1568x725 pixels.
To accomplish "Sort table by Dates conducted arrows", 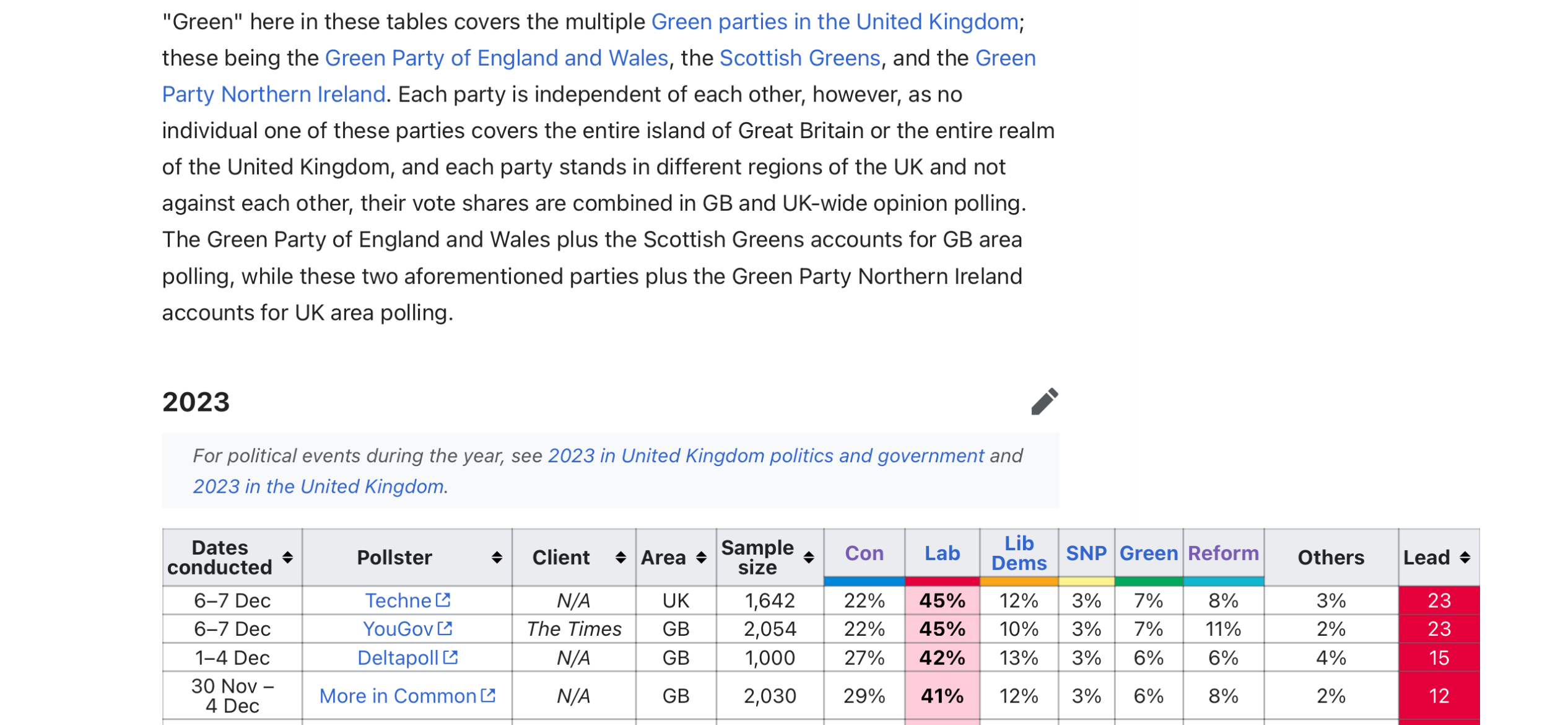I will click(287, 557).
